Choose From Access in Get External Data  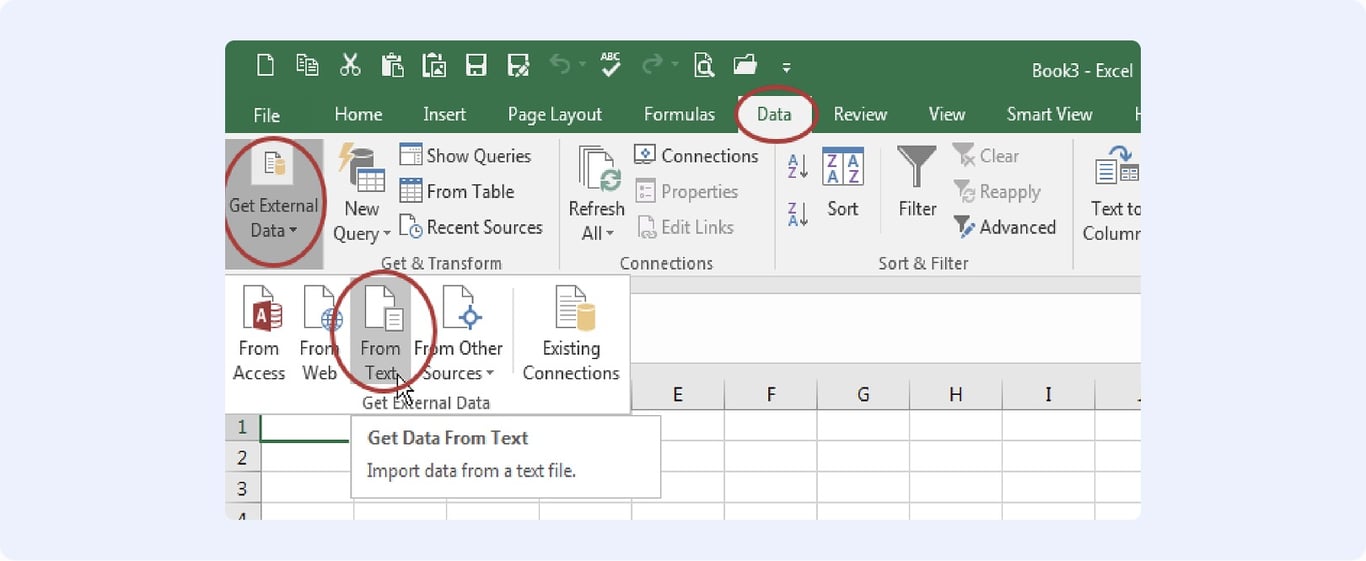(259, 334)
